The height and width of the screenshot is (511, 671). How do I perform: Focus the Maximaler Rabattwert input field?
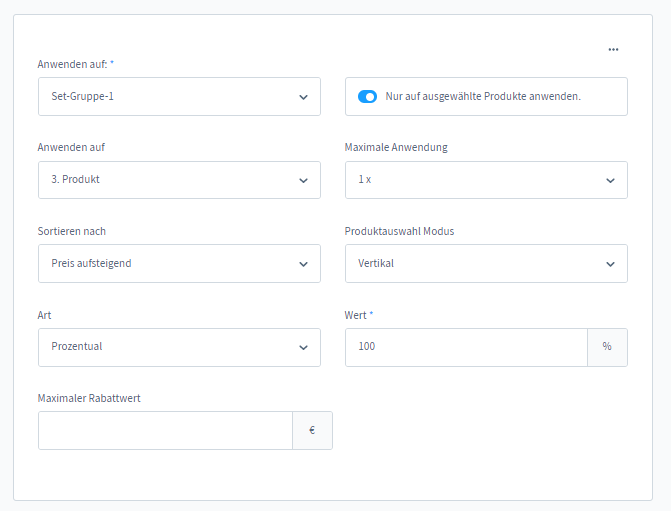165,430
